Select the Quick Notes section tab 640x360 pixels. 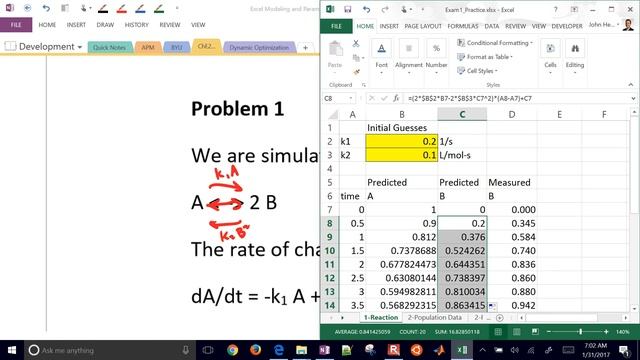[x=109, y=47]
